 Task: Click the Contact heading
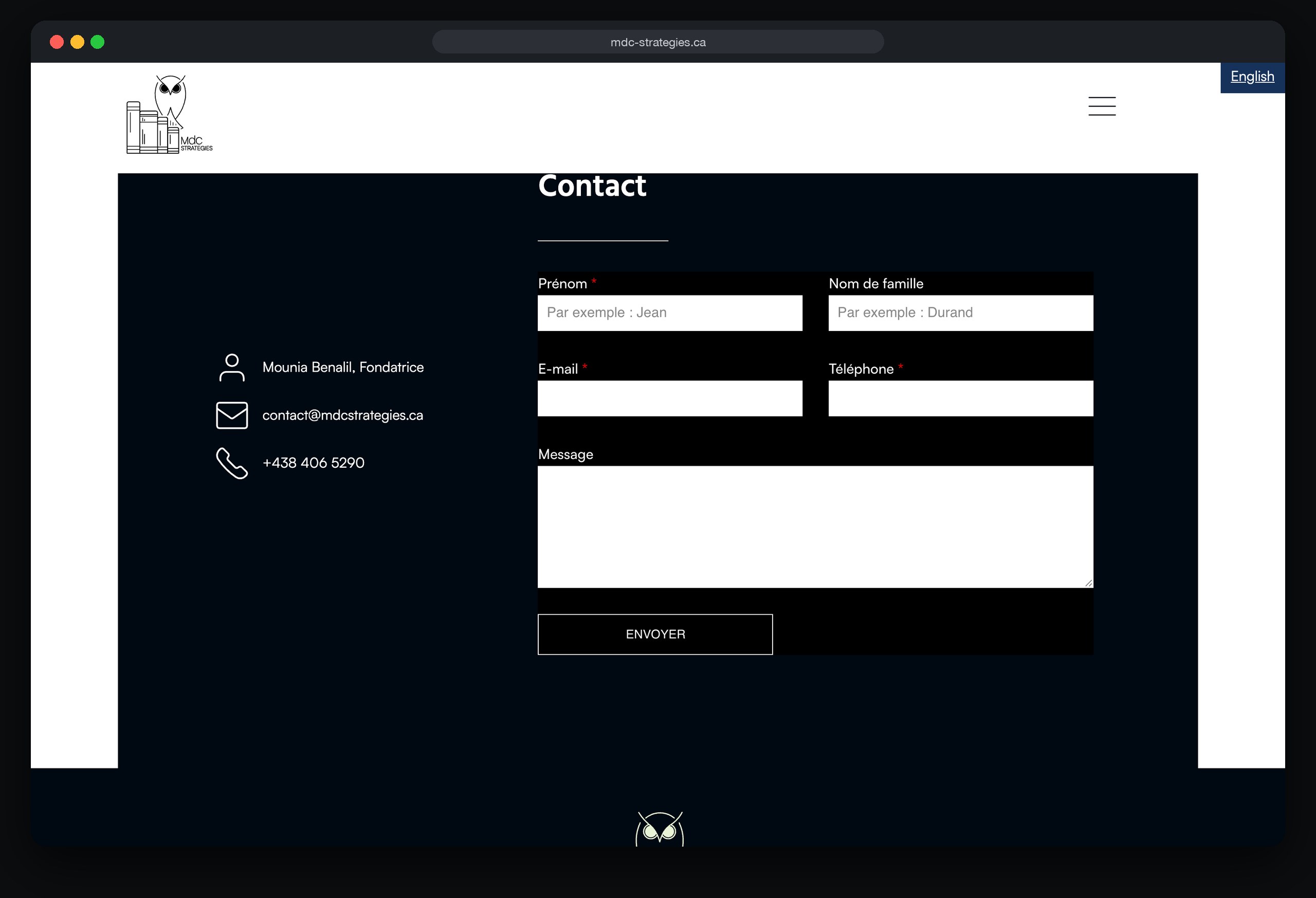click(592, 186)
